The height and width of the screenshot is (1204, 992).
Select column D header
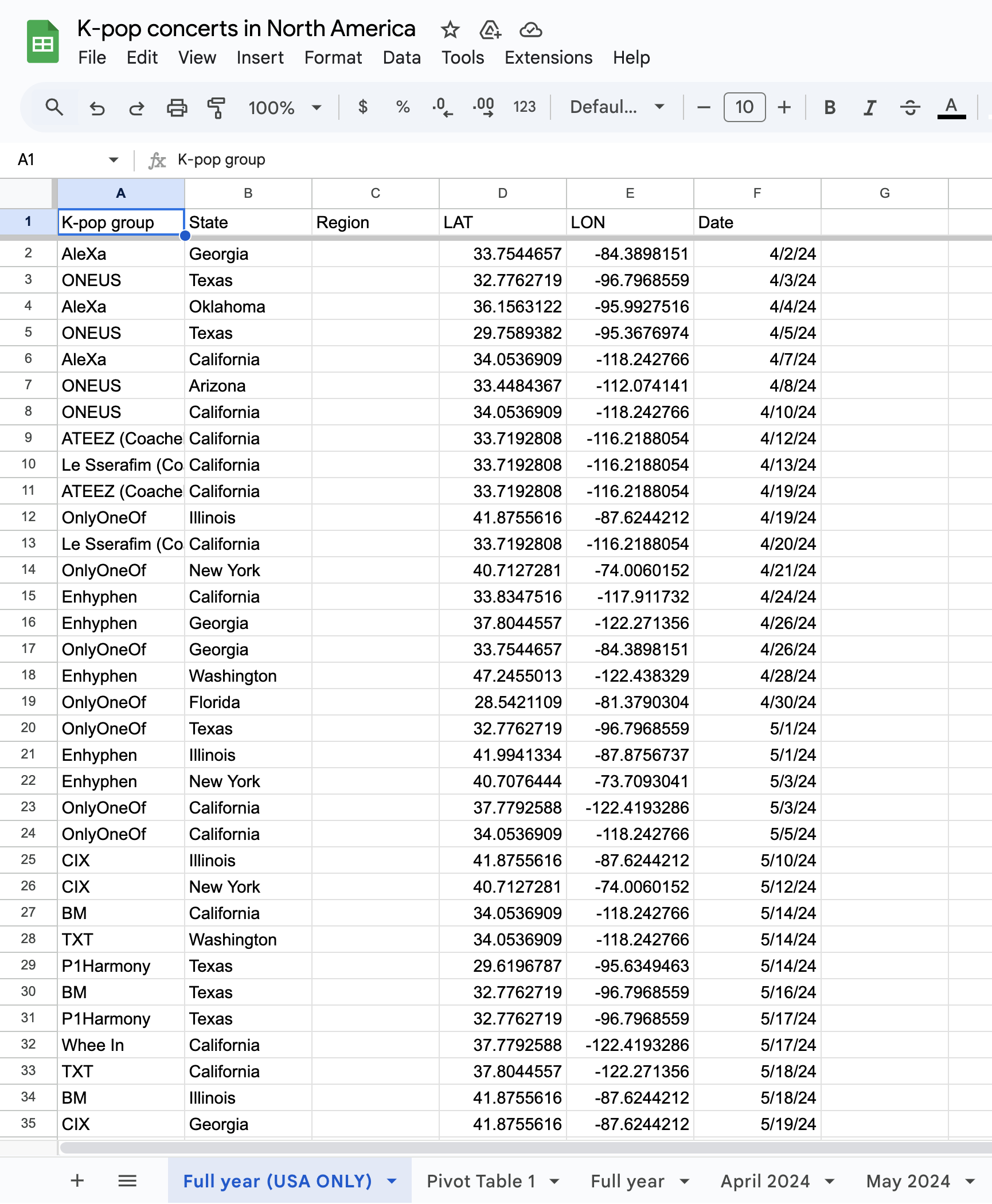pyautogui.click(x=503, y=193)
